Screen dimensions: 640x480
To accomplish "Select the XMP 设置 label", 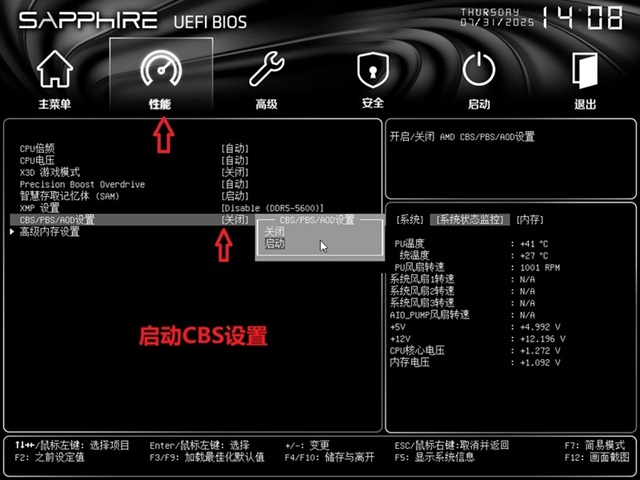I will point(40,208).
